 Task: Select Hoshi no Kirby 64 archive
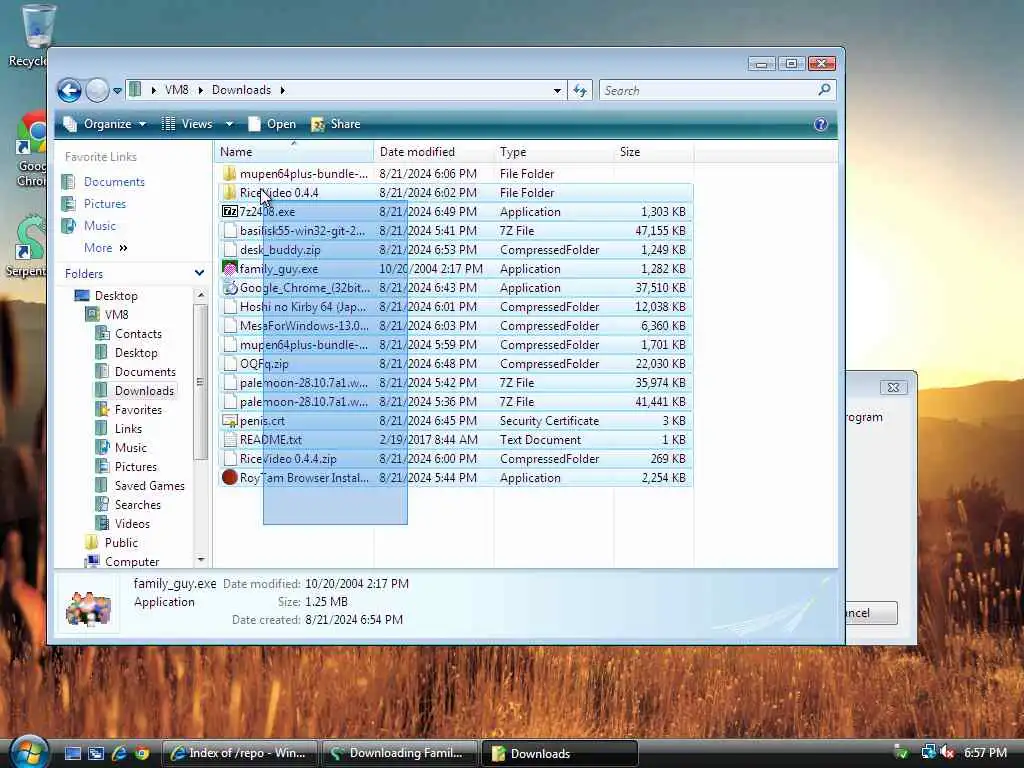pos(456,306)
